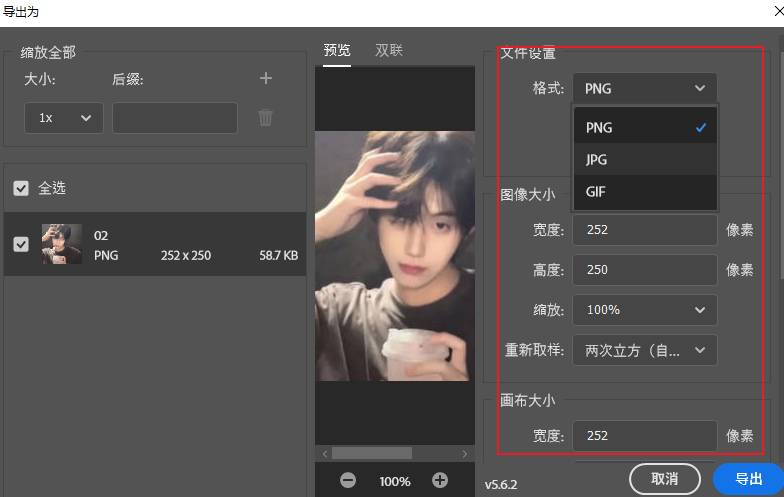Click the v5.6.2 version label

click(501, 484)
